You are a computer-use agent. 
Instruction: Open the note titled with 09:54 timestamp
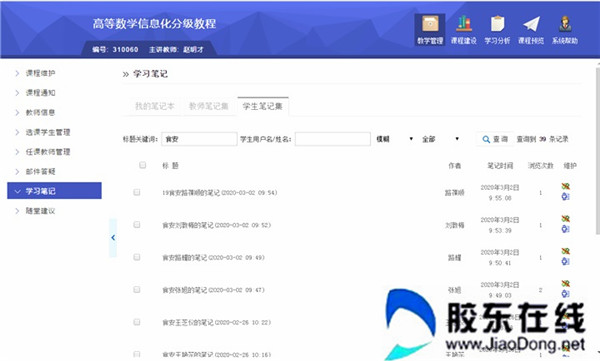pos(220,193)
